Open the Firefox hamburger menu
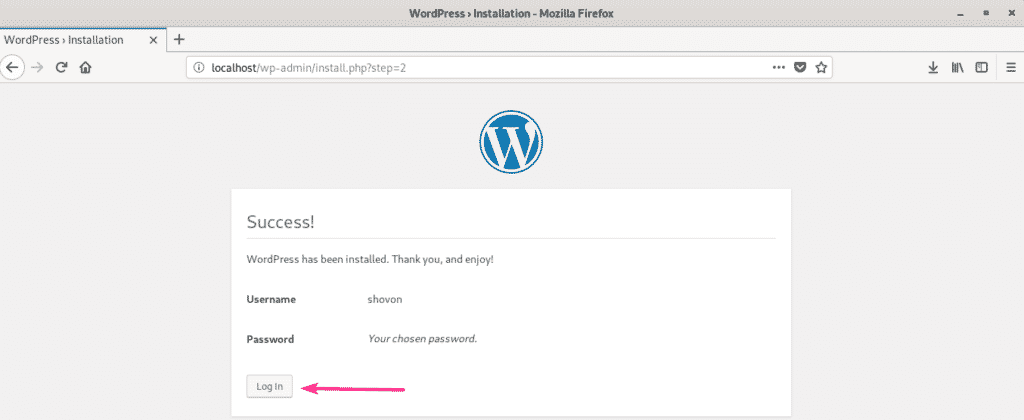 [1009, 67]
